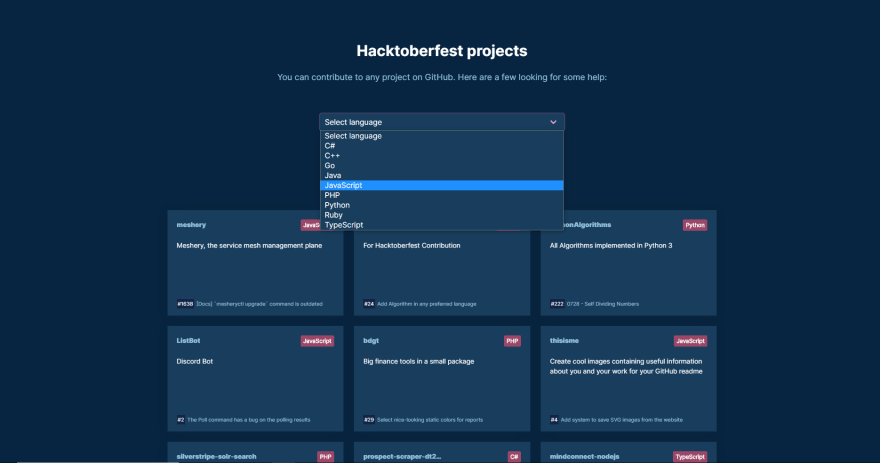Pick C# from the language list
Image resolution: width=880 pixels, height=463 pixels.
(442, 146)
